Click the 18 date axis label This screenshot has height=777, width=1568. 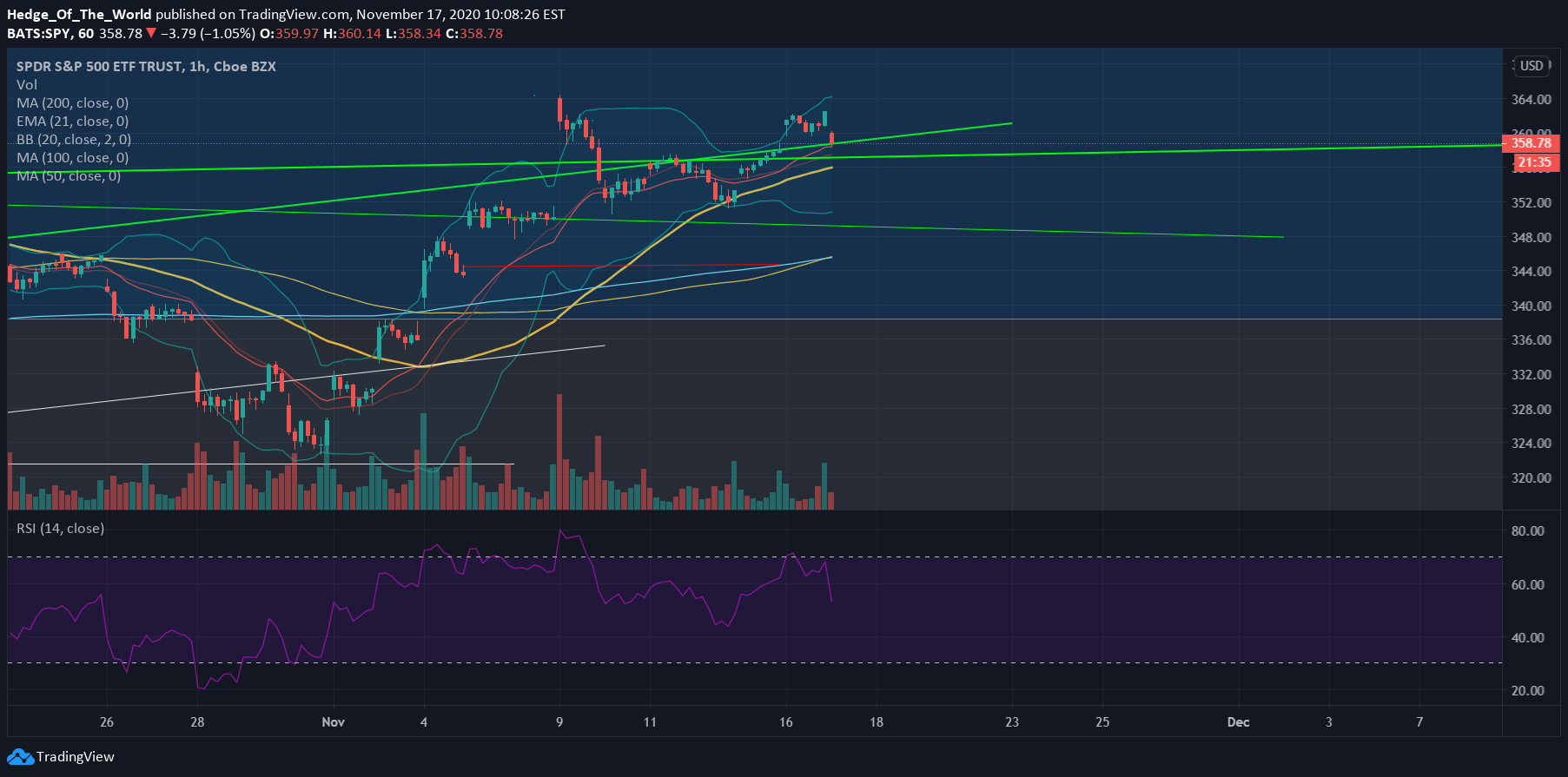click(x=877, y=722)
